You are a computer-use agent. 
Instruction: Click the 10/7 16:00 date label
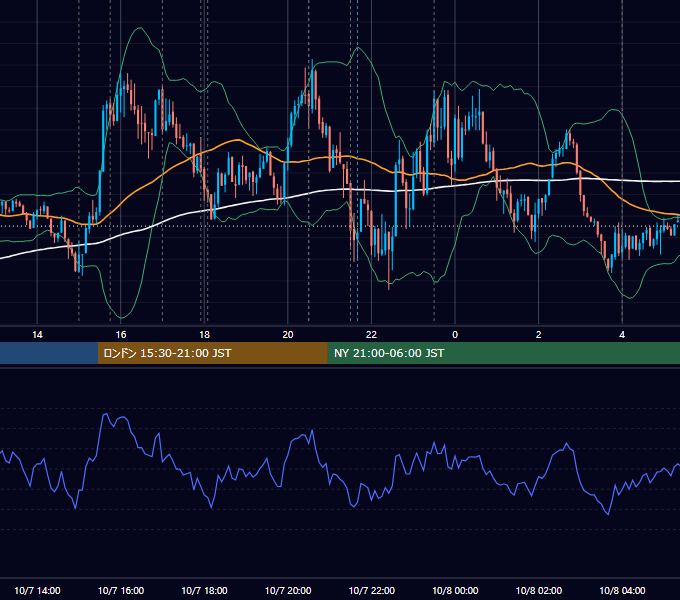pos(121,590)
